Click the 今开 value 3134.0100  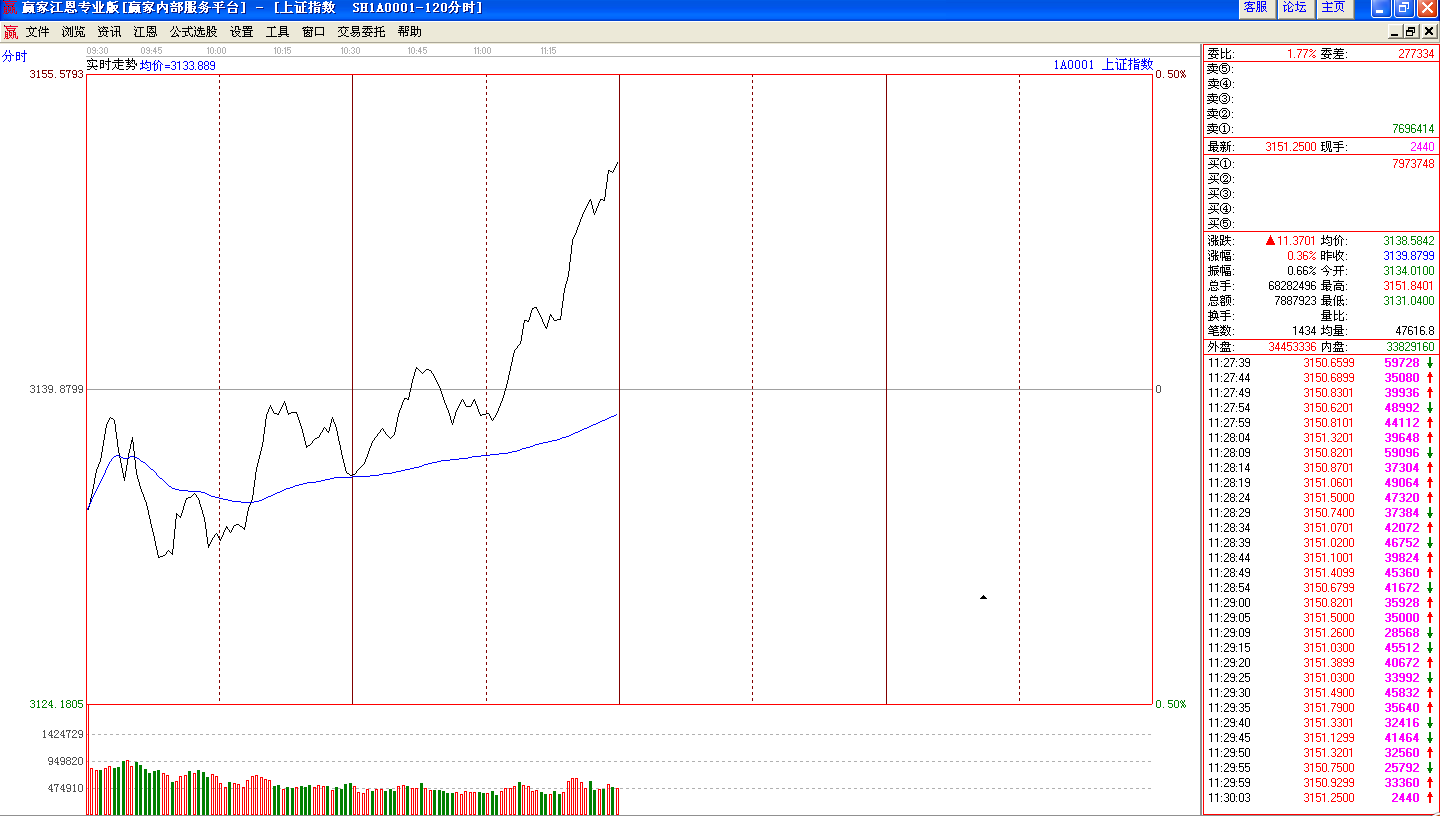[x=1410, y=271]
